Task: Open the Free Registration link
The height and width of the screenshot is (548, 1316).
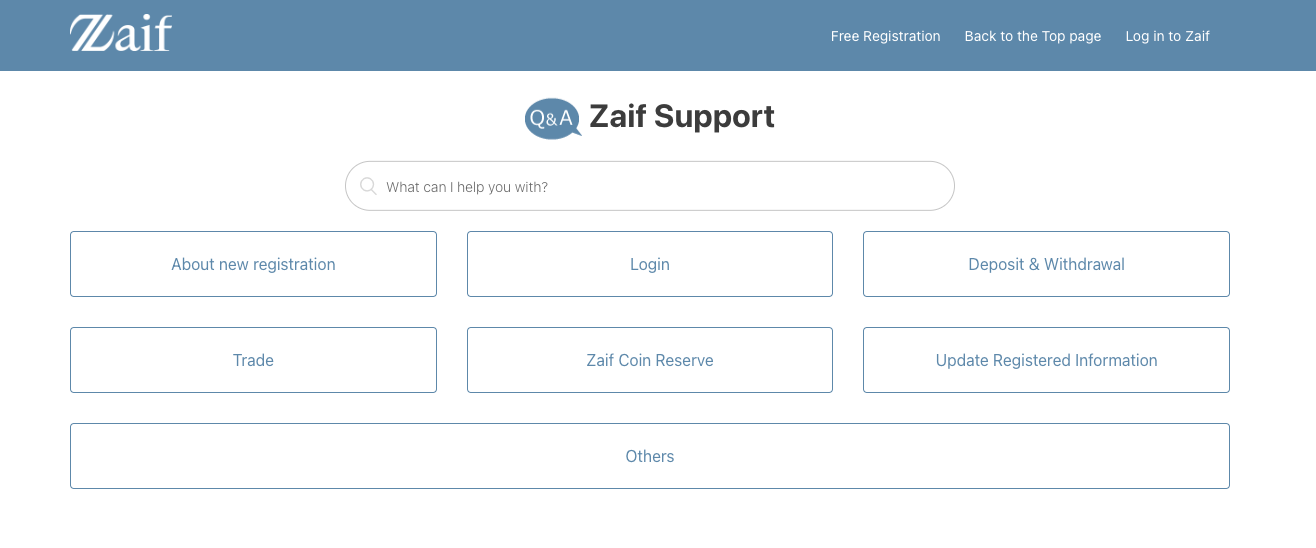Action: (885, 36)
